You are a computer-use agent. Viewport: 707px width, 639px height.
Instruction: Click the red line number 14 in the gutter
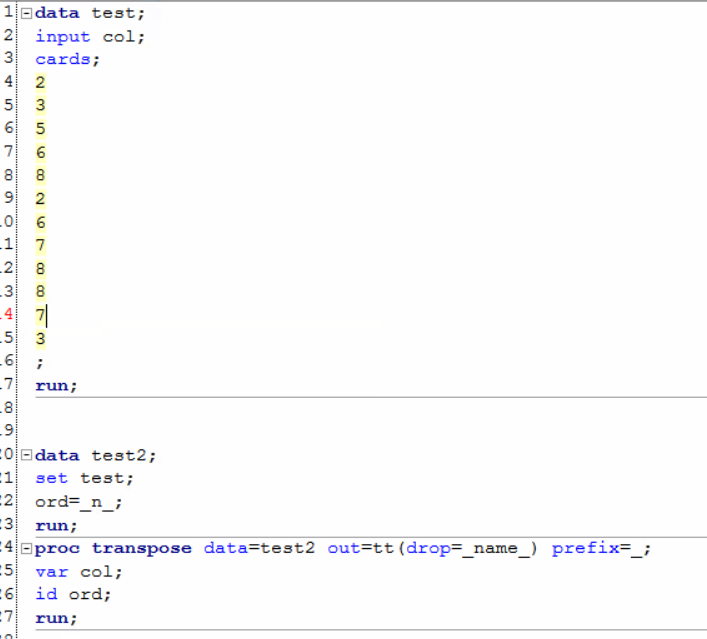pyautogui.click(x=6, y=314)
